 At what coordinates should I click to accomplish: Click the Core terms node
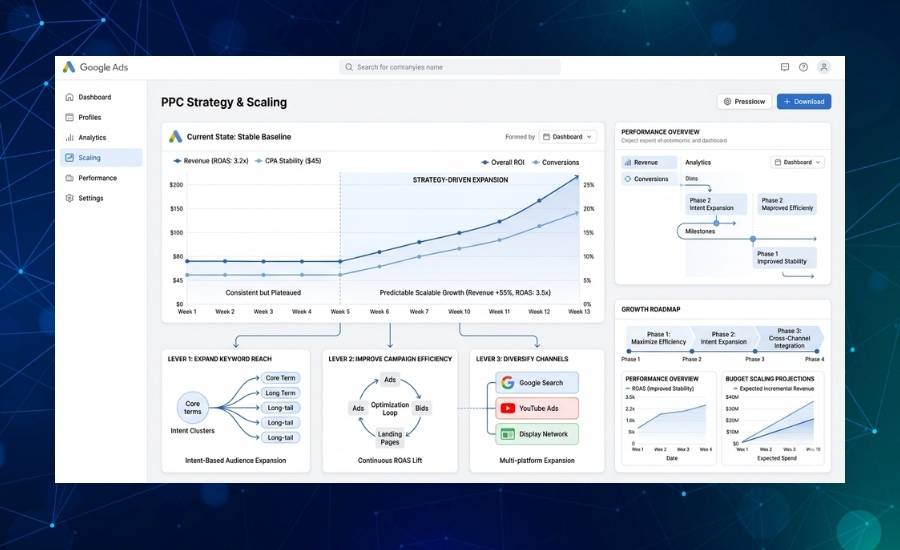pos(192,407)
